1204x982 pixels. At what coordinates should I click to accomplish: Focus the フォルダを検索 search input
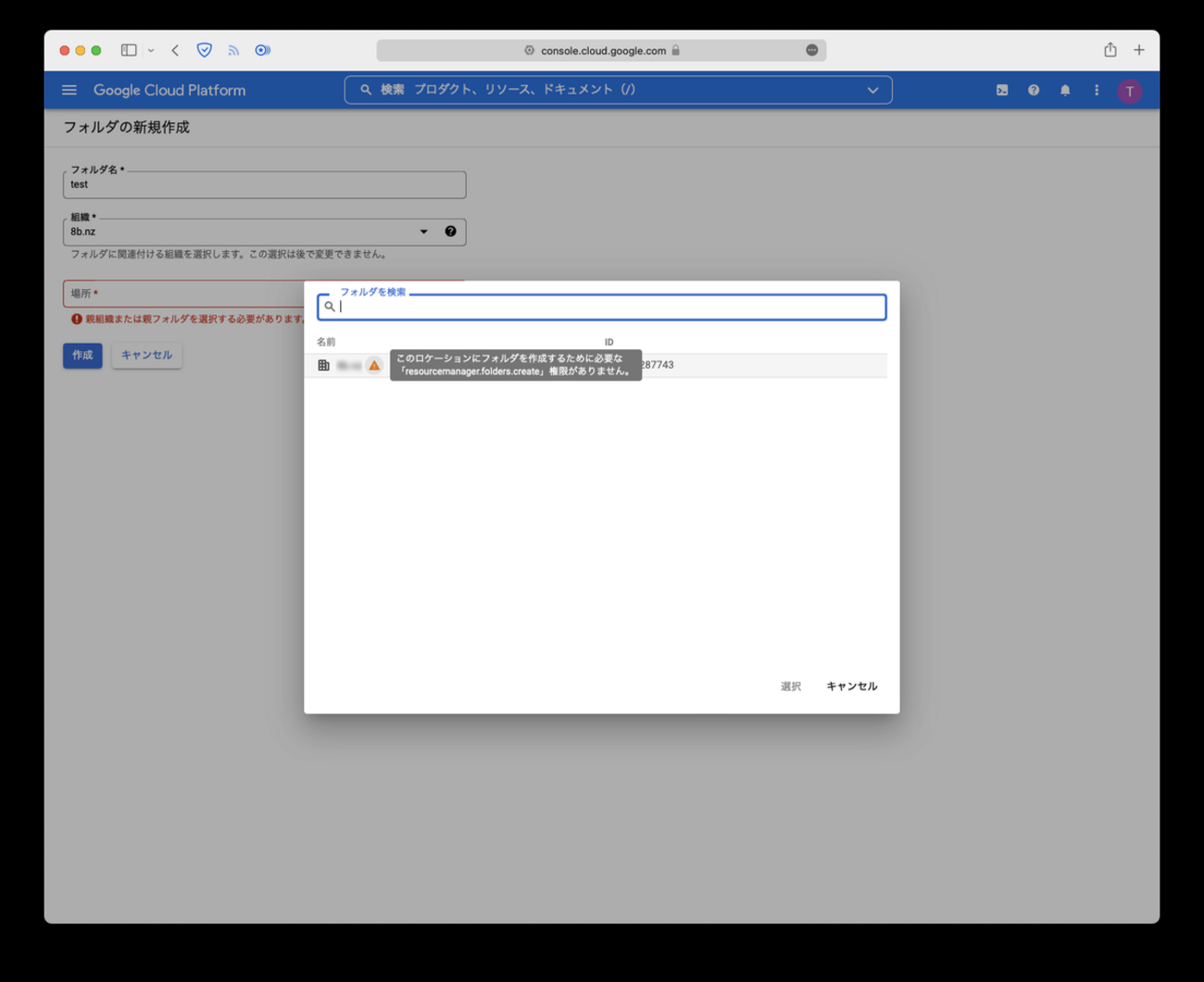pos(602,307)
